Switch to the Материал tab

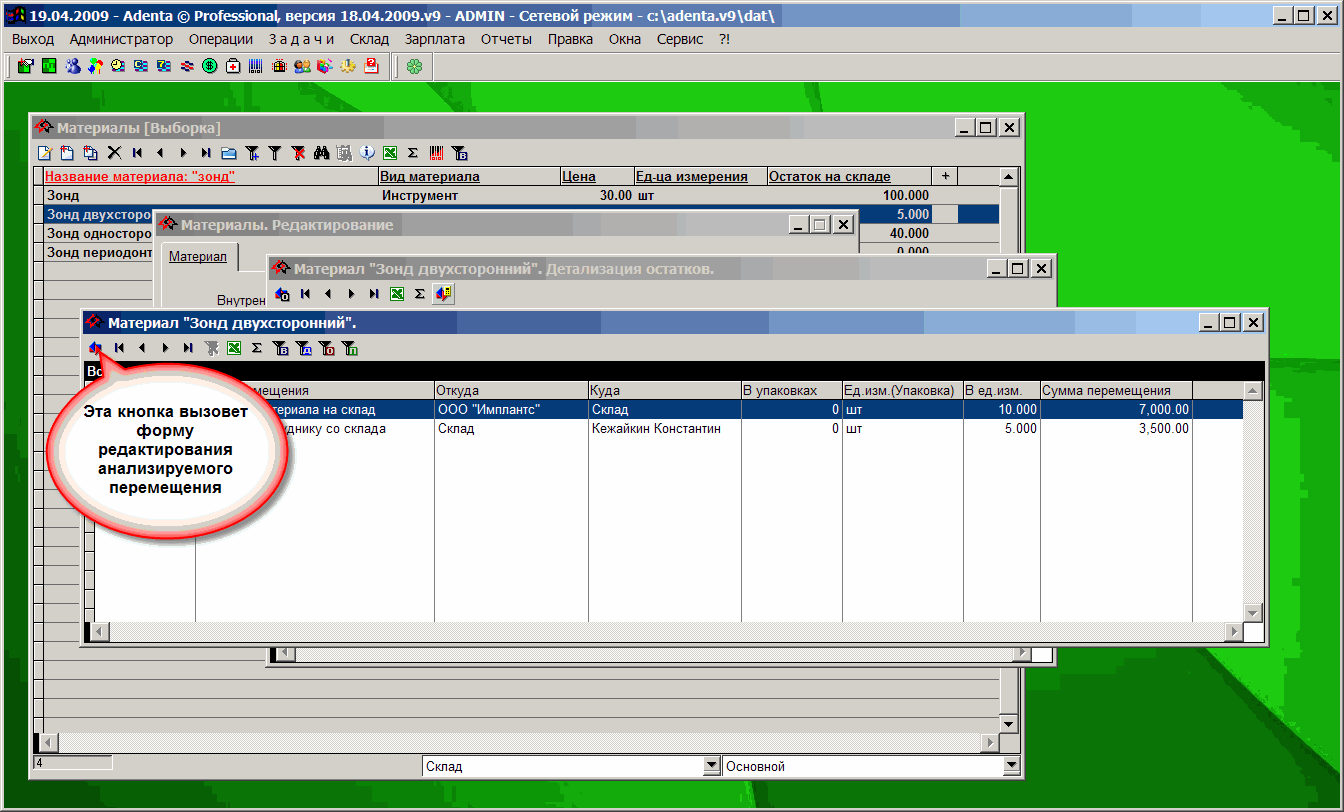pyautogui.click(x=197, y=257)
